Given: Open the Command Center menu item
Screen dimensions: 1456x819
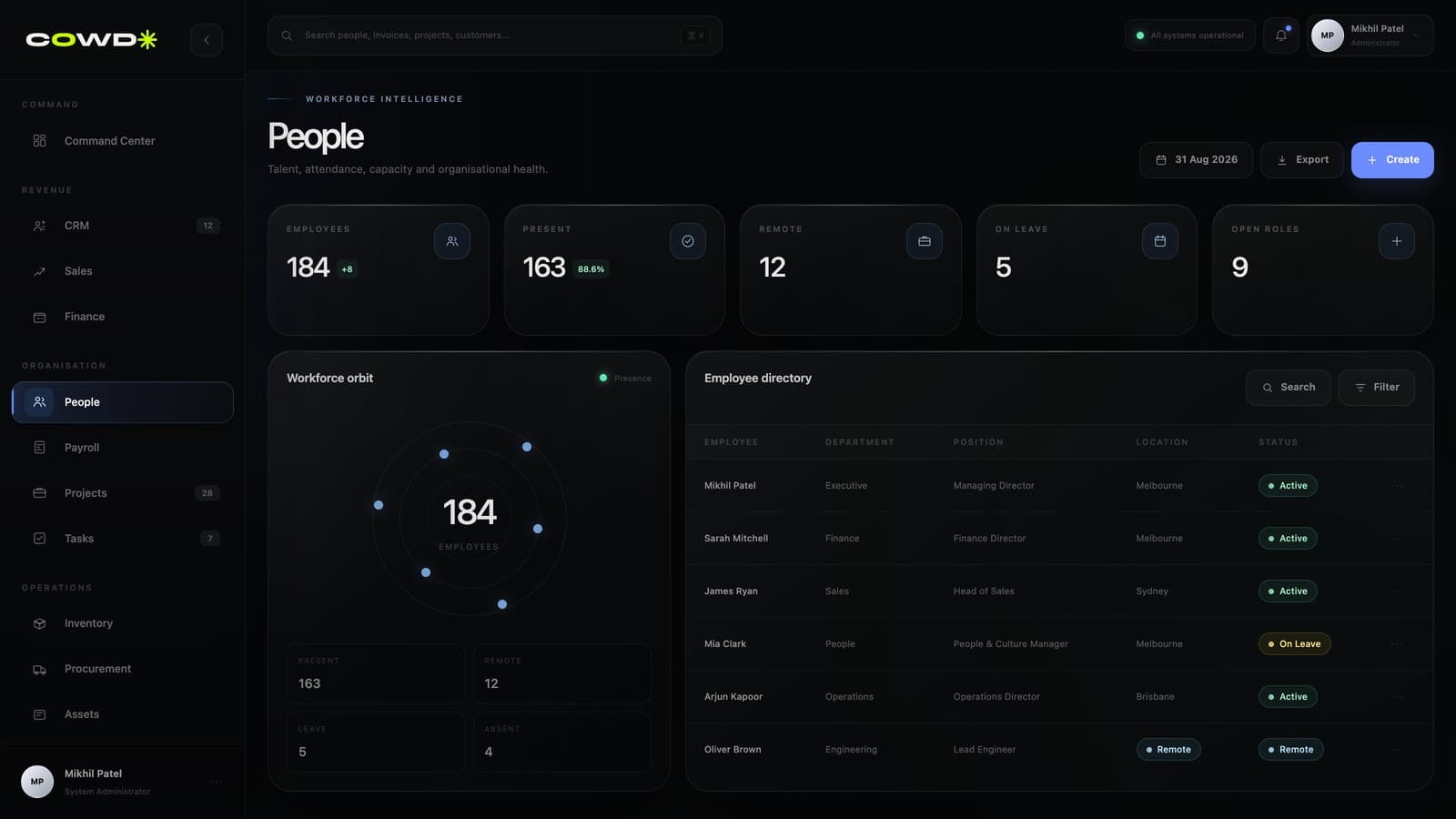Looking at the screenshot, I should tap(123, 141).
